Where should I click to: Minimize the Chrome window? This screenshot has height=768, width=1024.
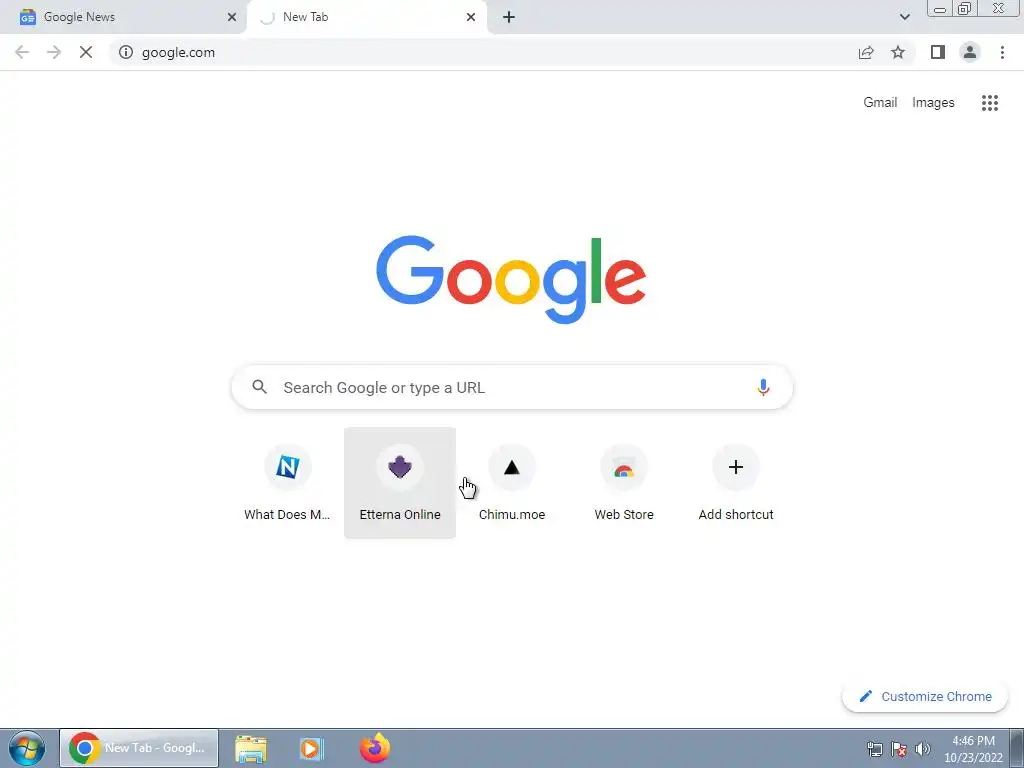click(940, 9)
